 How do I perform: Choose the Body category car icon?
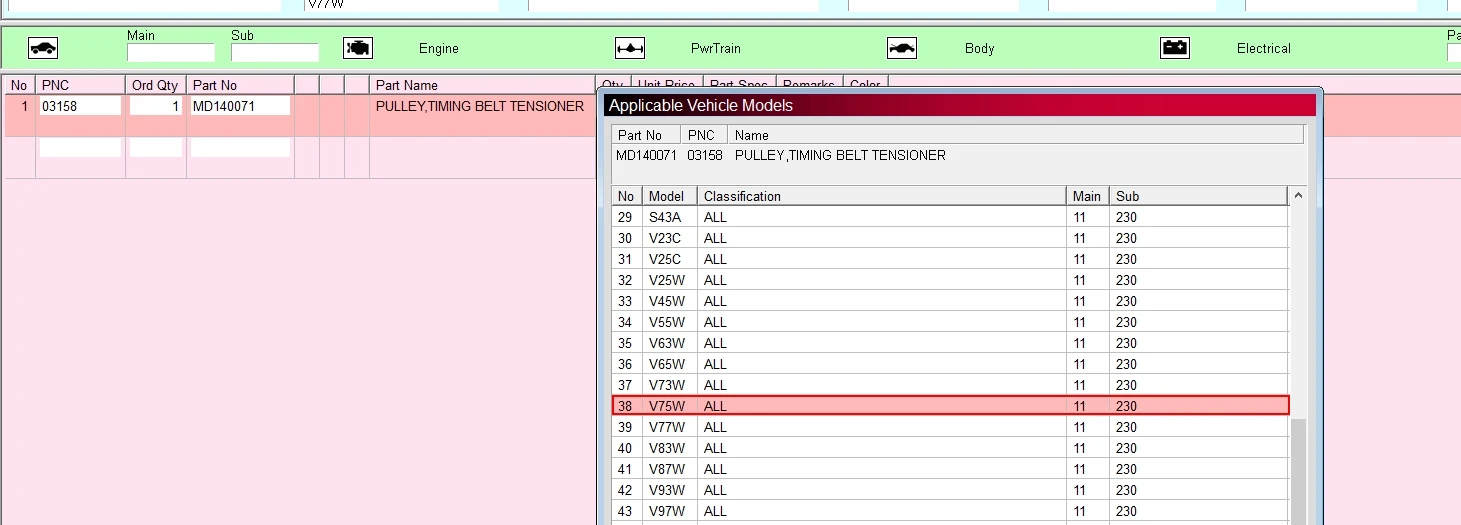click(x=902, y=48)
